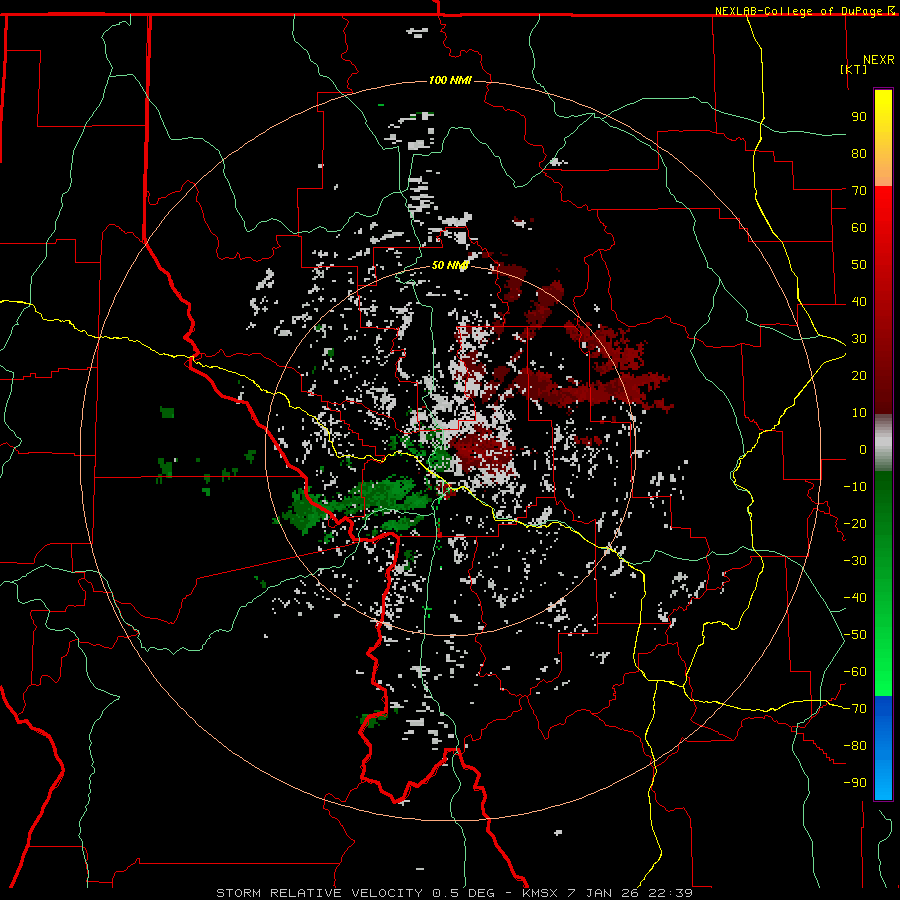The image size is (900, 900).
Task: Click the 50 NMI range ring label
Action: coord(450,265)
